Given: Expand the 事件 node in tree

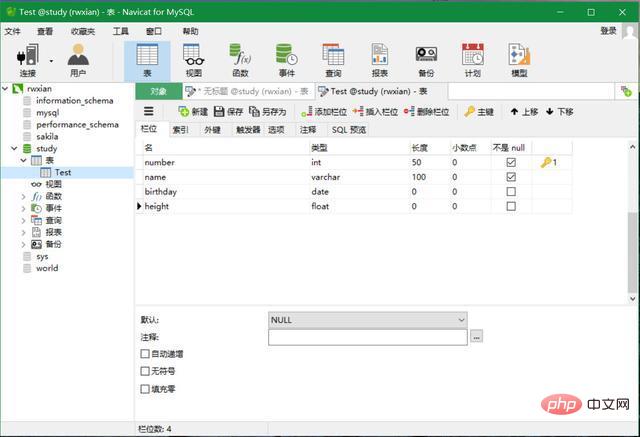Looking at the screenshot, I should click(x=24, y=209).
